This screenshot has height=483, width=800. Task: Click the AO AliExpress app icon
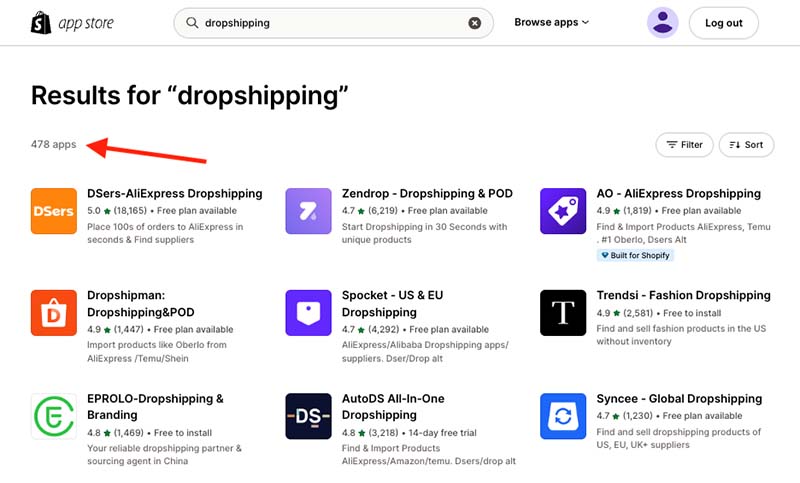[563, 211]
